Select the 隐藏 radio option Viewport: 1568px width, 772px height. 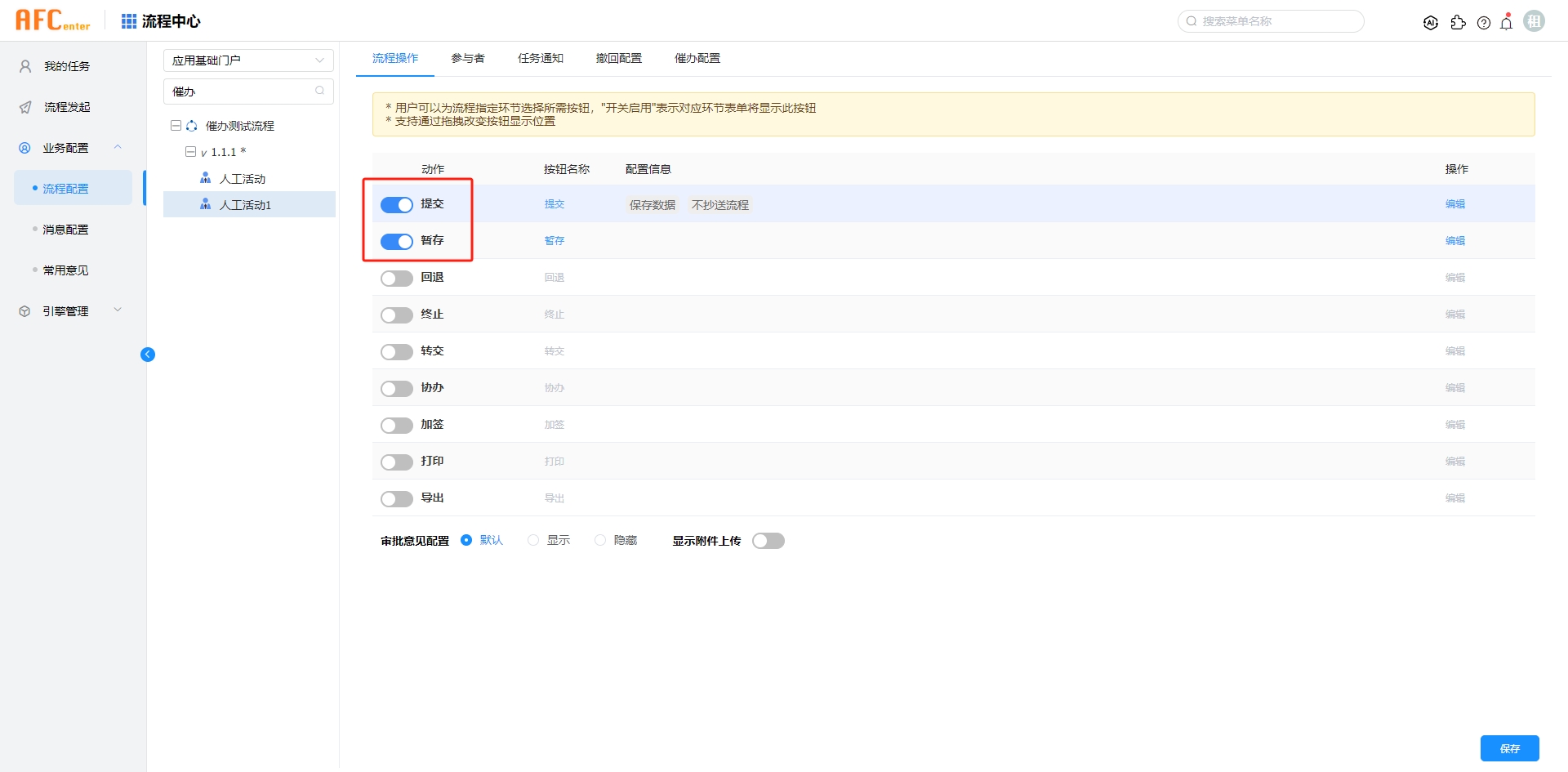tap(600, 540)
